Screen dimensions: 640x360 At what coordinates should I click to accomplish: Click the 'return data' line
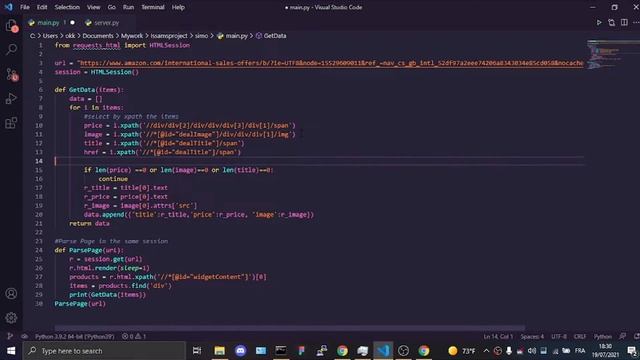pos(89,223)
